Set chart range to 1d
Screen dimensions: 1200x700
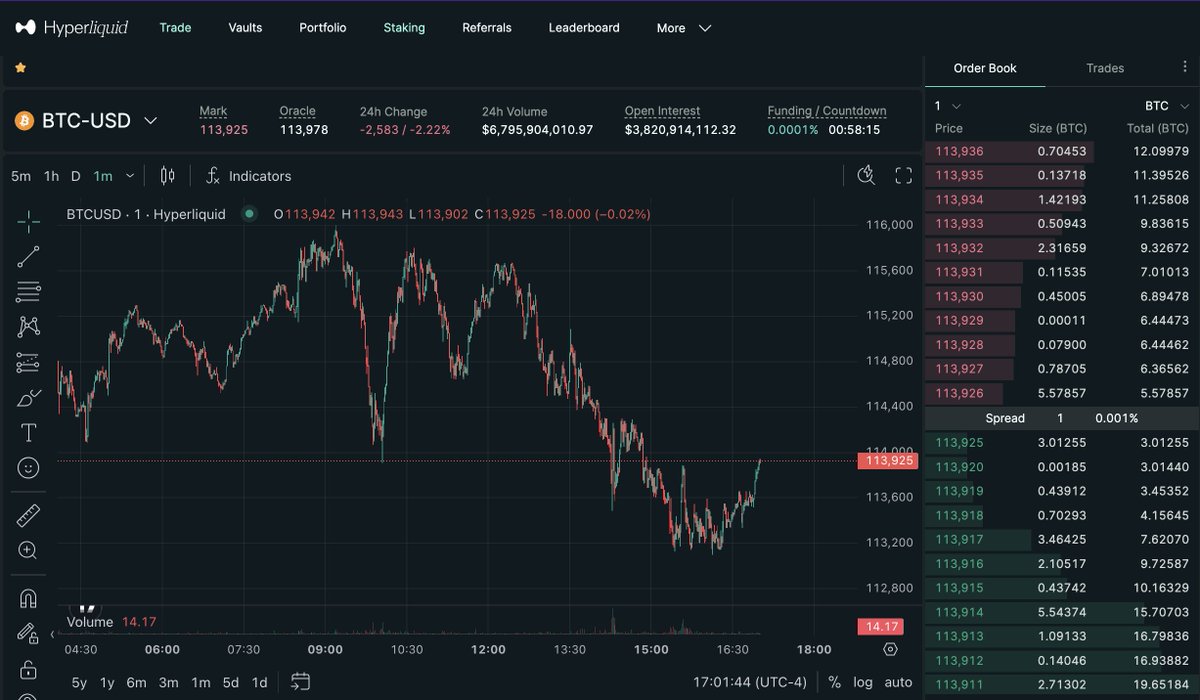pos(259,682)
